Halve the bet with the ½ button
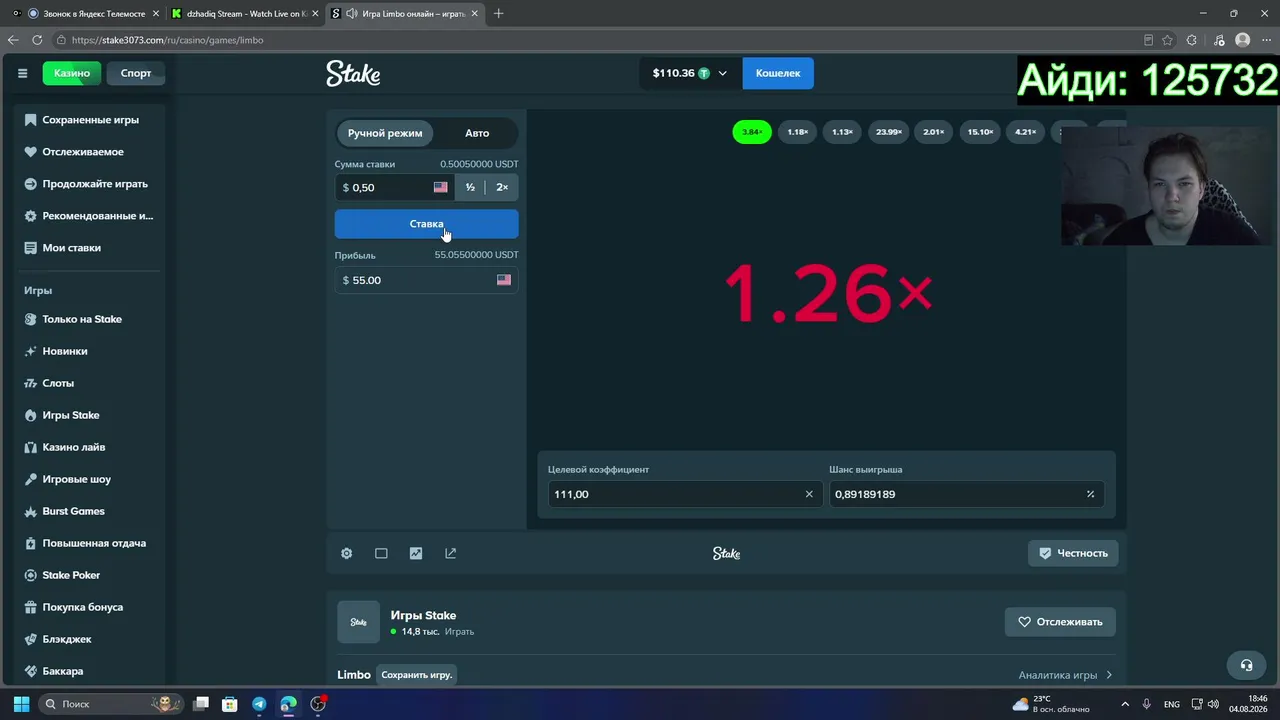The image size is (1280, 720). coord(470,187)
